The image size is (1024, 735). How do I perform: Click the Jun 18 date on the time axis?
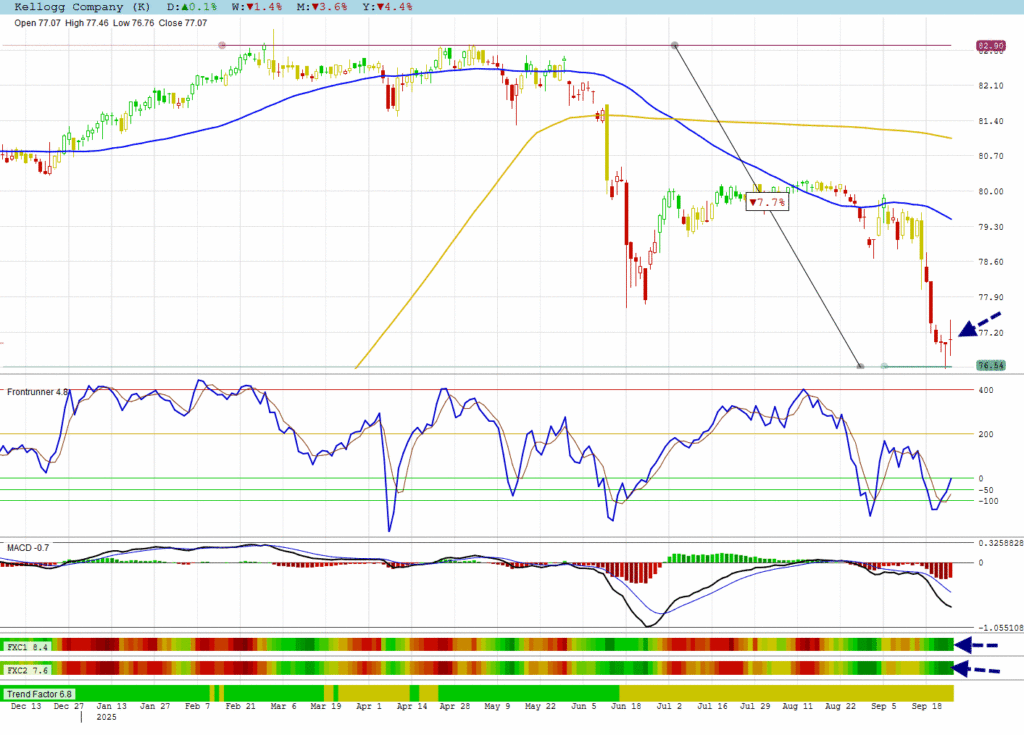[625, 706]
